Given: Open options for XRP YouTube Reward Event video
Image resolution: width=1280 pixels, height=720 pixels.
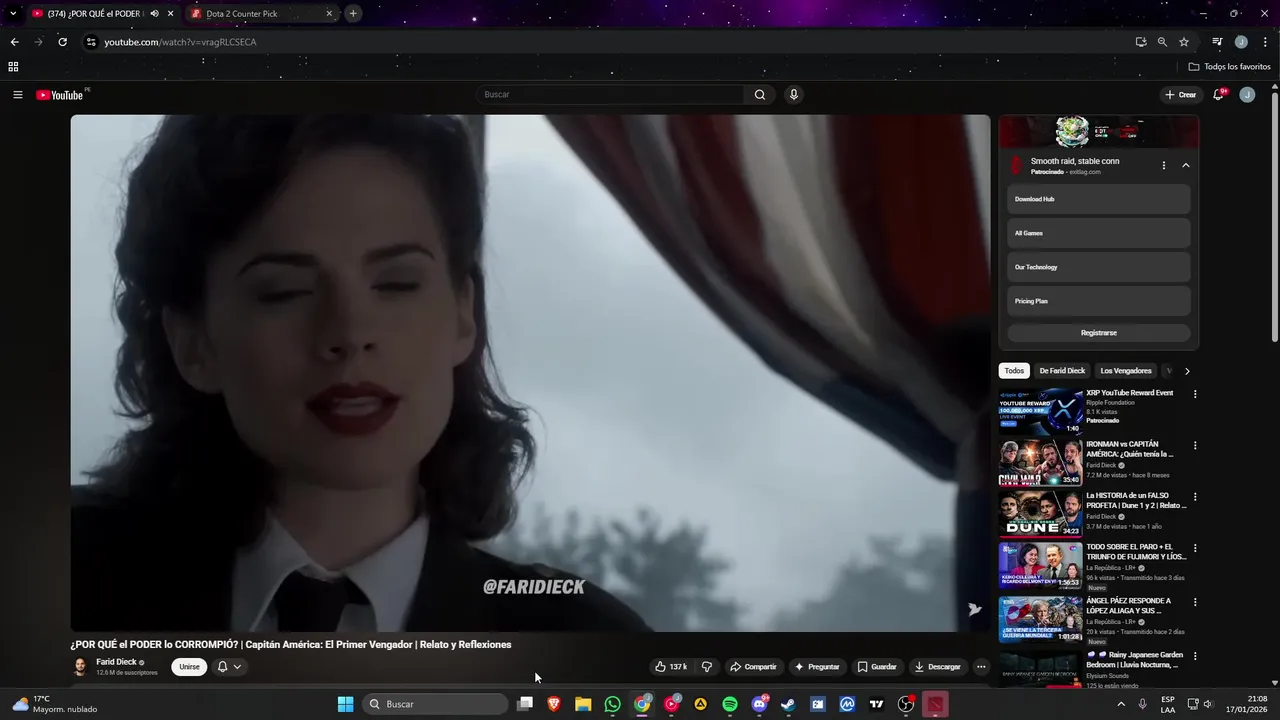Looking at the screenshot, I should (x=1195, y=394).
